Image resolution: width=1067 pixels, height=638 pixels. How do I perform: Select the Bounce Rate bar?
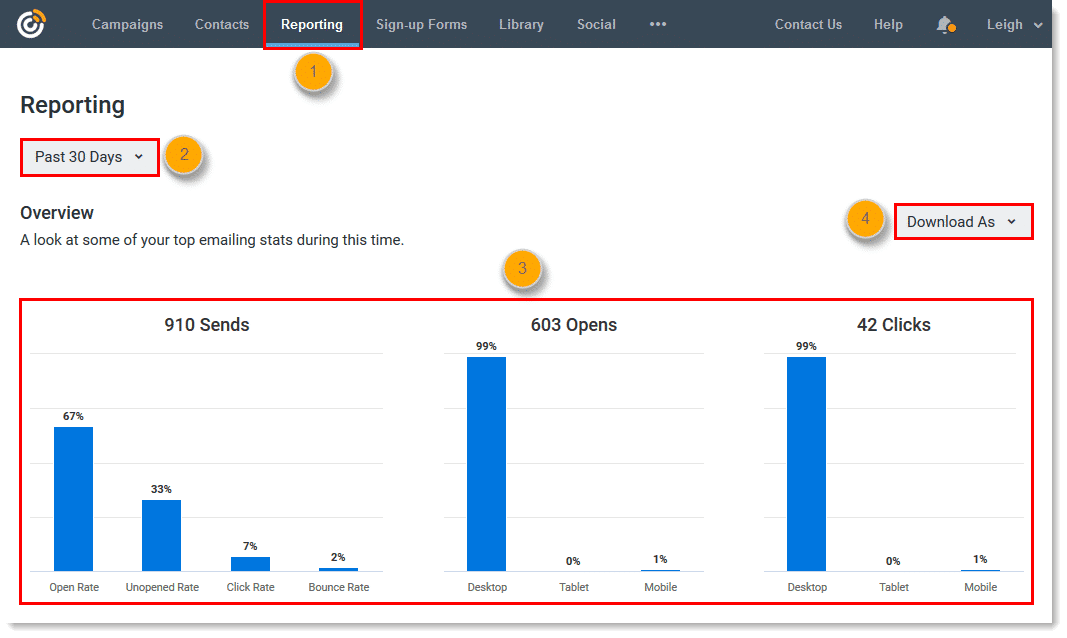point(338,568)
